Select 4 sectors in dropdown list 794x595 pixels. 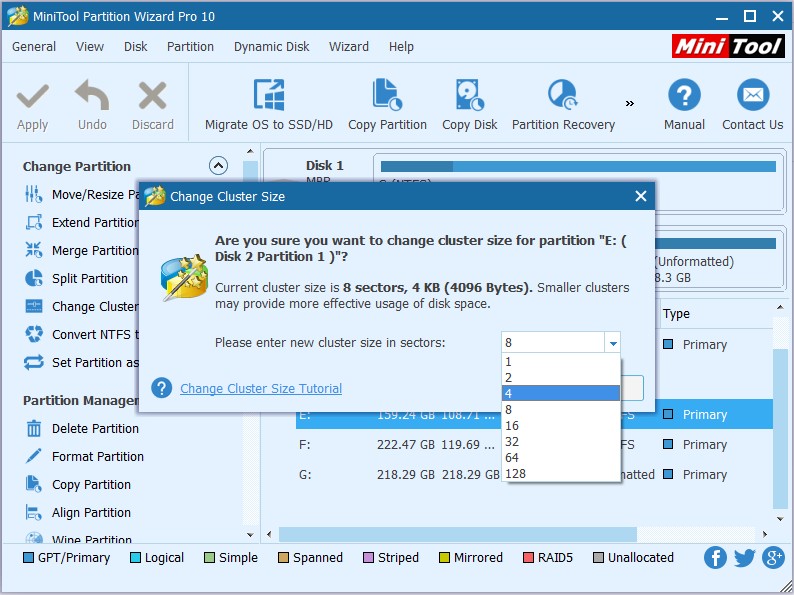pos(561,393)
